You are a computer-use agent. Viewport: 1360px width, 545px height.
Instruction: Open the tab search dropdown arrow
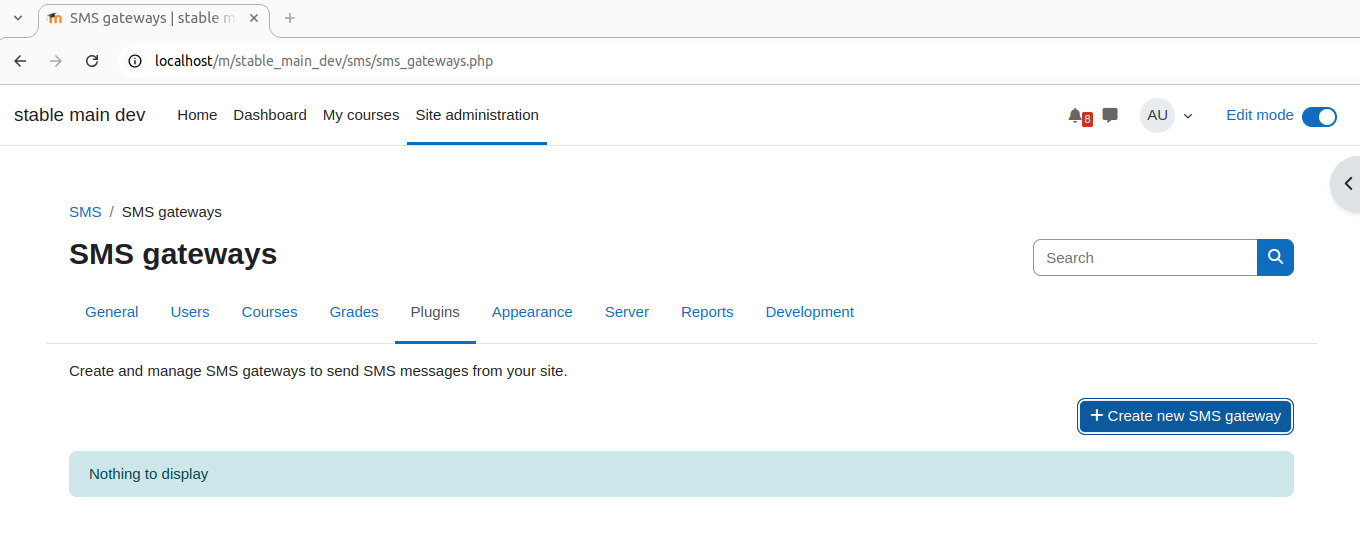(17, 18)
